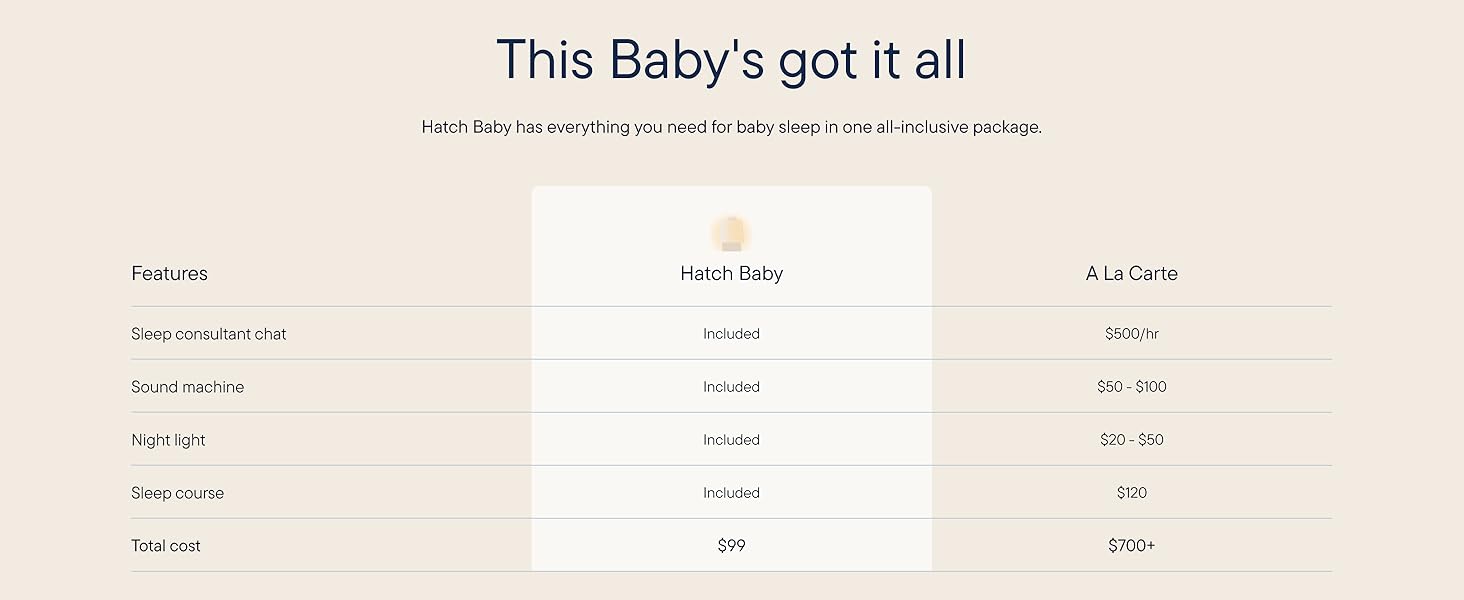The width and height of the screenshot is (1464, 600).
Task: Click the Hatch Baby all-inclusive package subtitle
Action: coord(731,128)
